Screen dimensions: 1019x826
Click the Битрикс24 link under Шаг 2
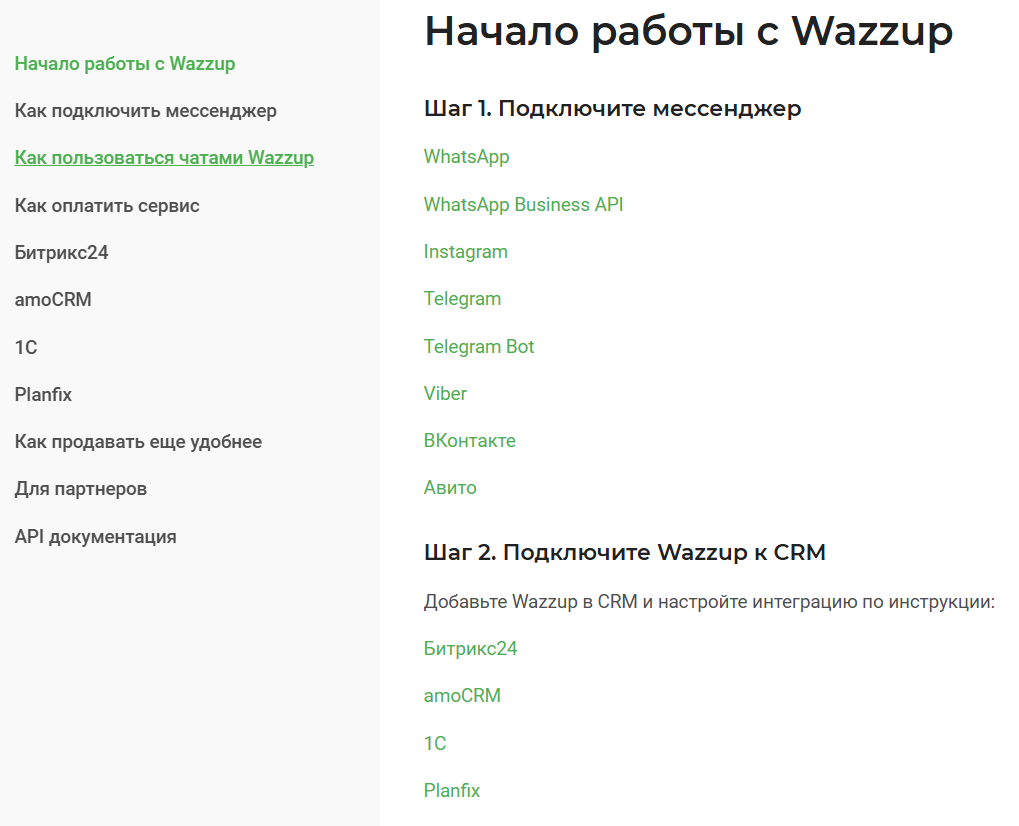tap(470, 649)
